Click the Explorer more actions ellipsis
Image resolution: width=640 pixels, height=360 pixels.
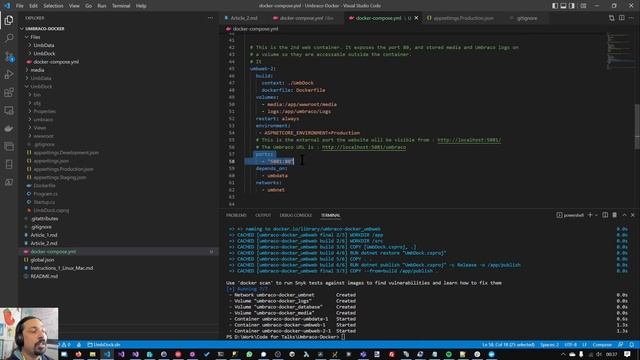[x=210, y=18]
